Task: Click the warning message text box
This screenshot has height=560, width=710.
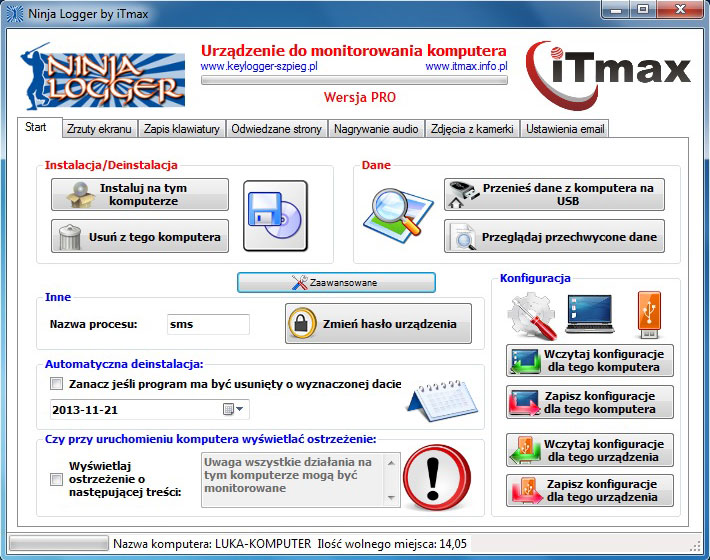Action: (x=301, y=479)
